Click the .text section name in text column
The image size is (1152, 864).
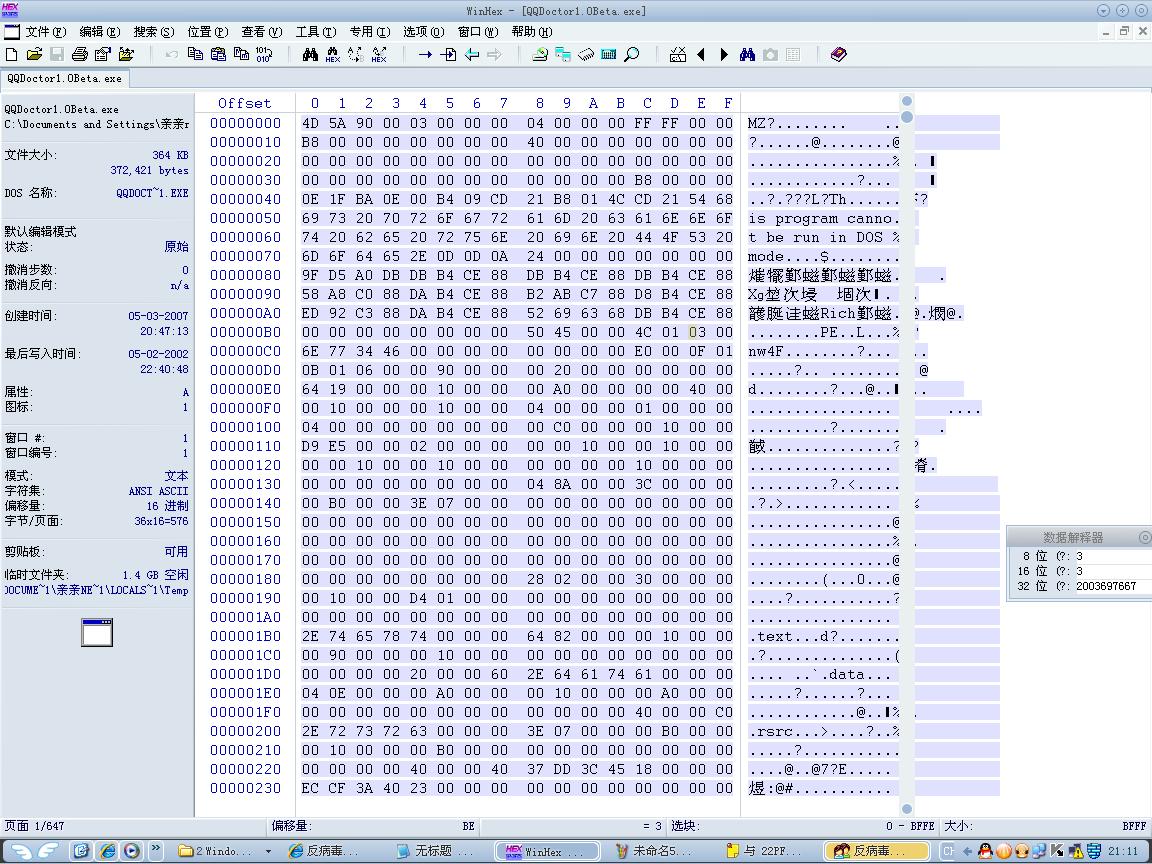coord(771,636)
